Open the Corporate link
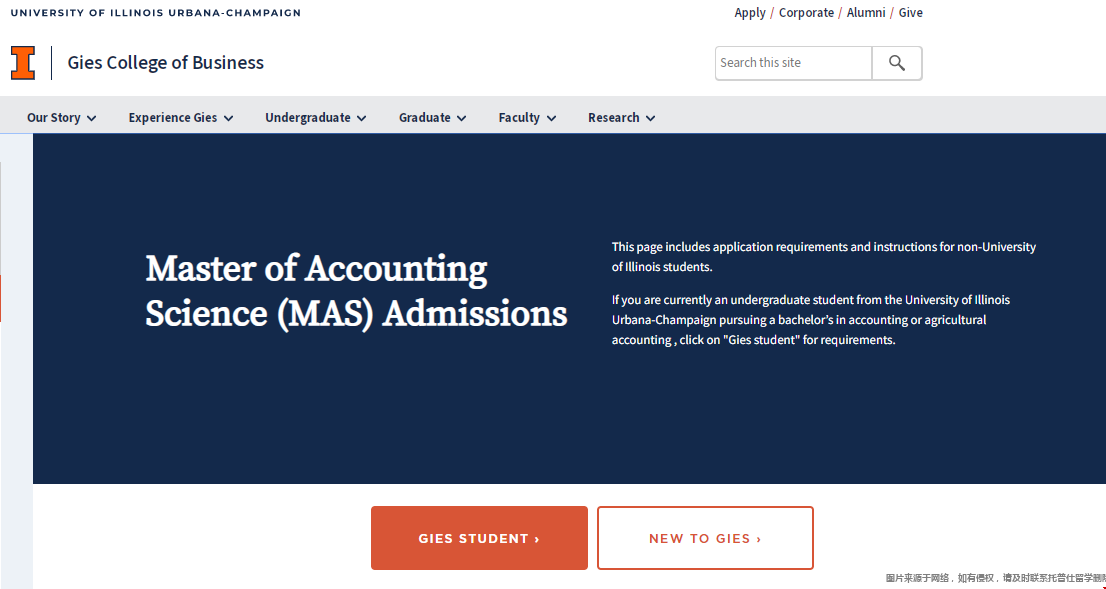The width and height of the screenshot is (1106, 589). 806,13
